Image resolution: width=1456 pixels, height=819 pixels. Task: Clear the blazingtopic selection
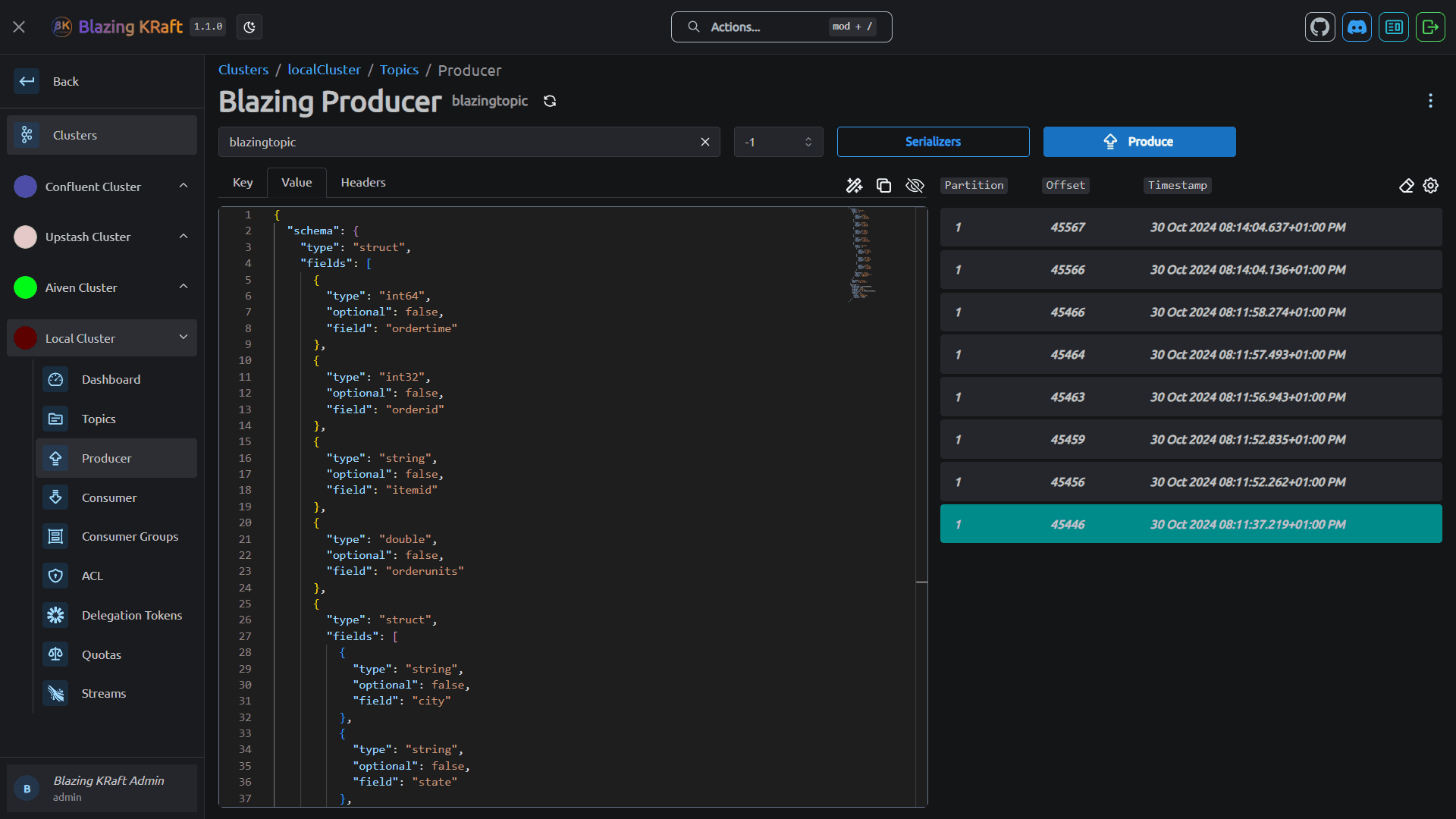[705, 142]
